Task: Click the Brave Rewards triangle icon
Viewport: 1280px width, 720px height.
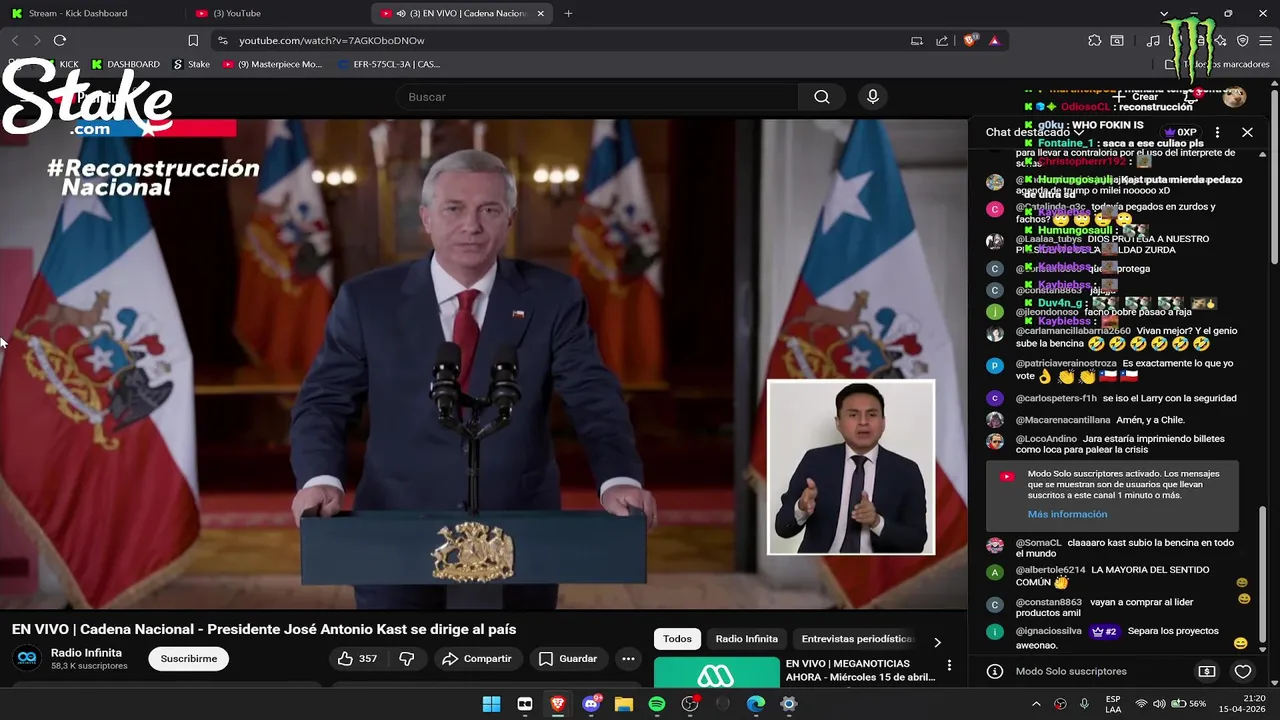Action: coord(994,40)
